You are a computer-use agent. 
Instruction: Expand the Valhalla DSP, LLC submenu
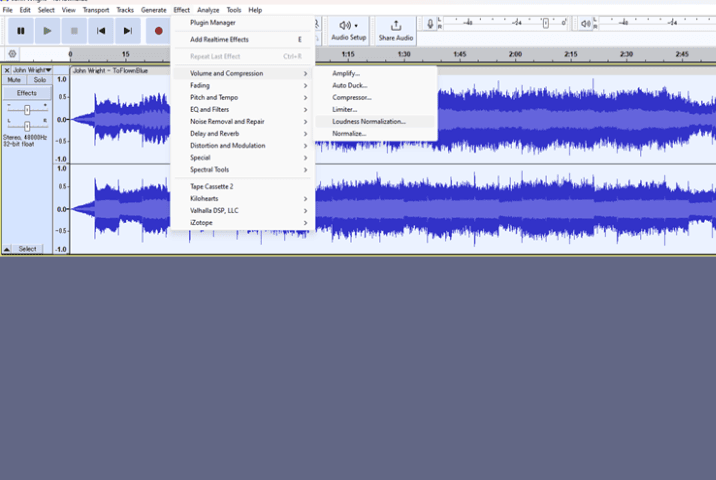pyautogui.click(x=242, y=211)
